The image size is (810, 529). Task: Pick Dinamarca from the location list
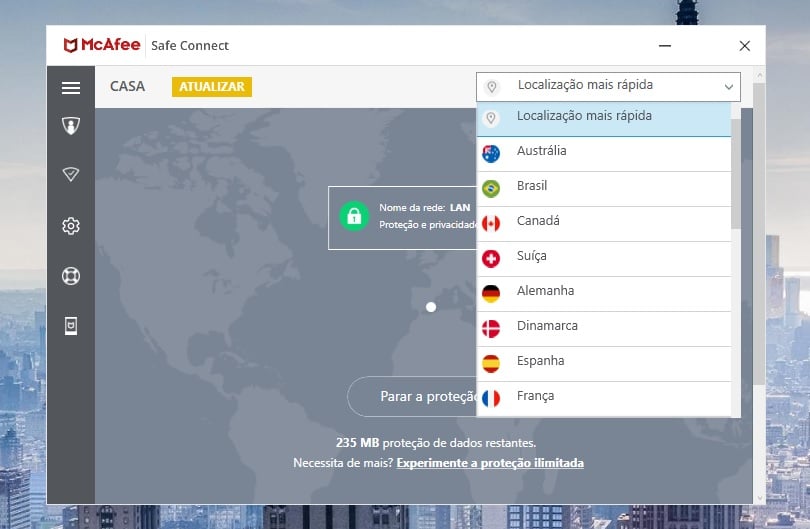tap(603, 329)
